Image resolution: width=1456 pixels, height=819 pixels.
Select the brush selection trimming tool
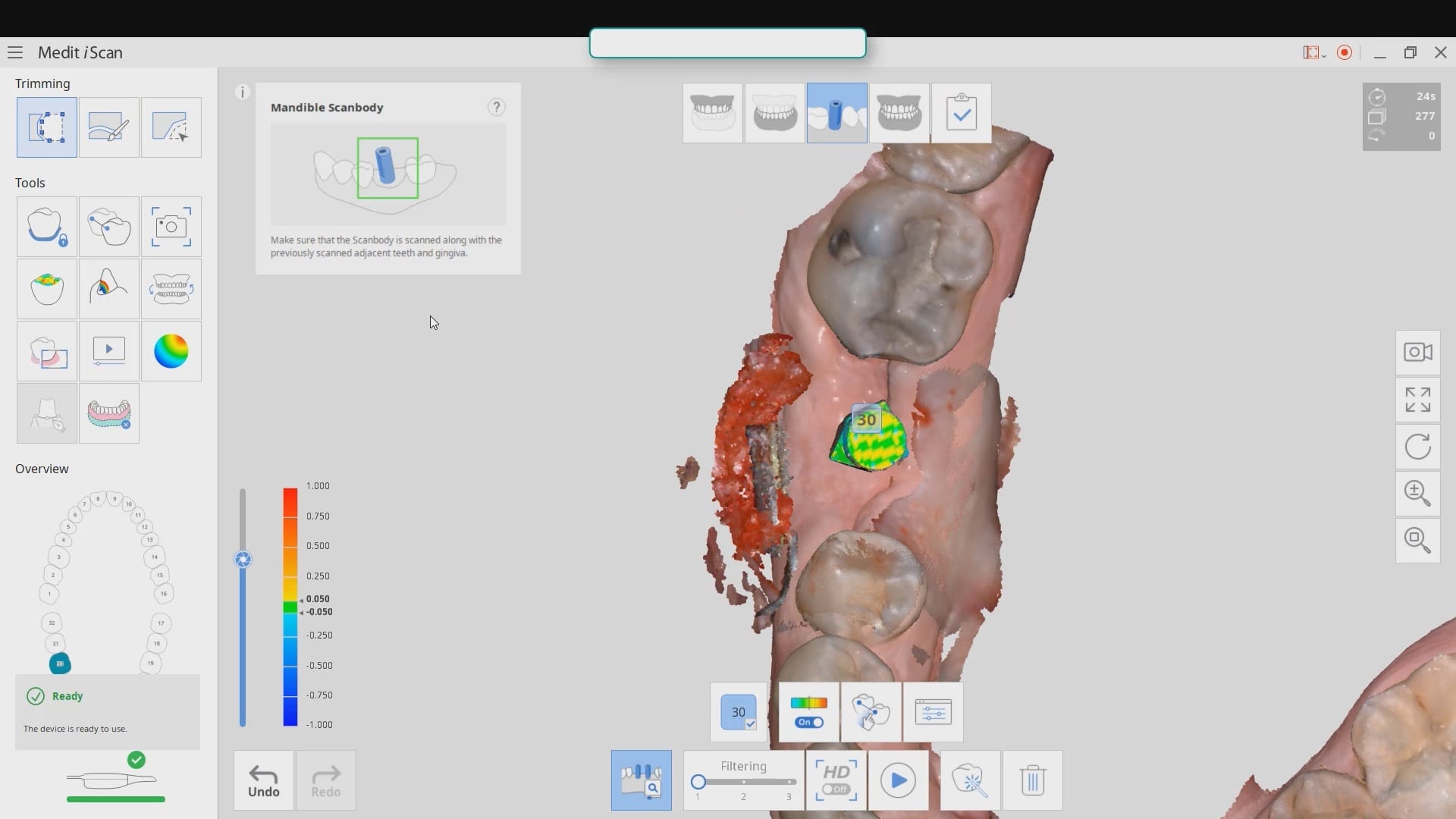(x=108, y=127)
